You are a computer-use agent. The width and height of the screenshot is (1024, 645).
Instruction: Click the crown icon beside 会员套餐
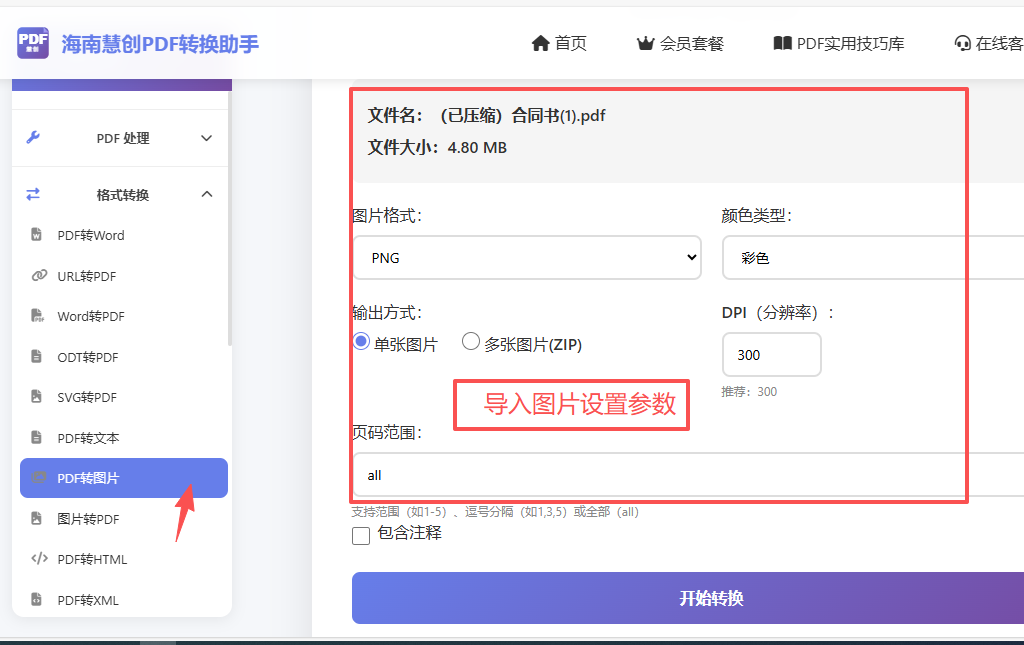tap(645, 44)
